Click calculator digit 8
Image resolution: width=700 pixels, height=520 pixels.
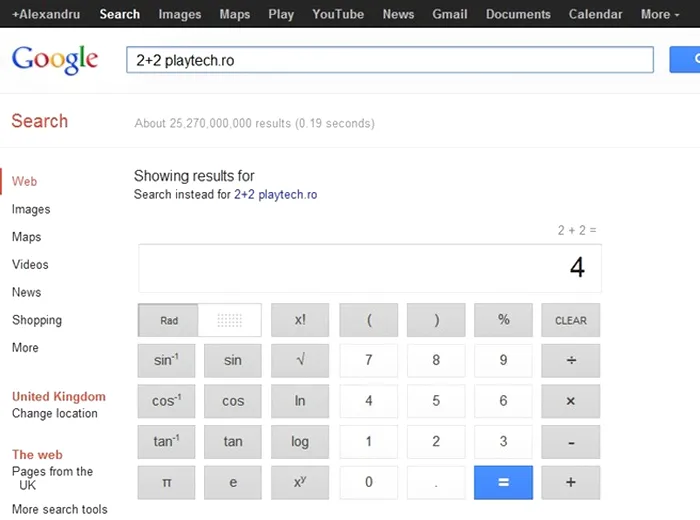(436, 360)
